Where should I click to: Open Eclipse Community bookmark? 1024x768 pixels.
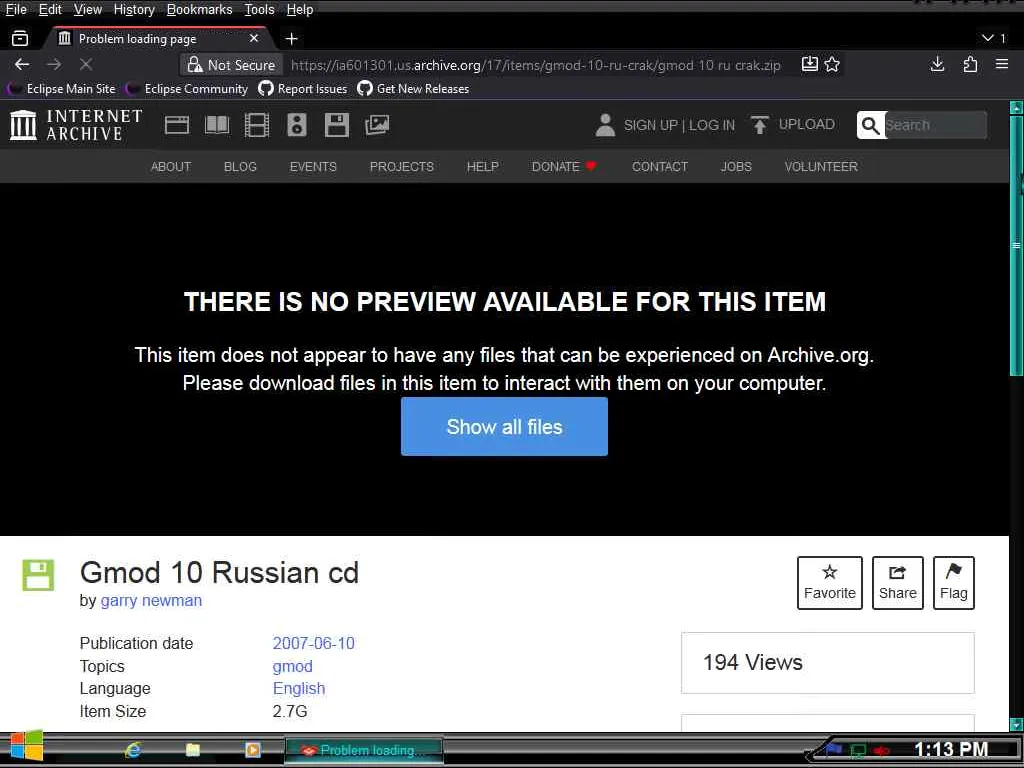pyautogui.click(x=187, y=89)
